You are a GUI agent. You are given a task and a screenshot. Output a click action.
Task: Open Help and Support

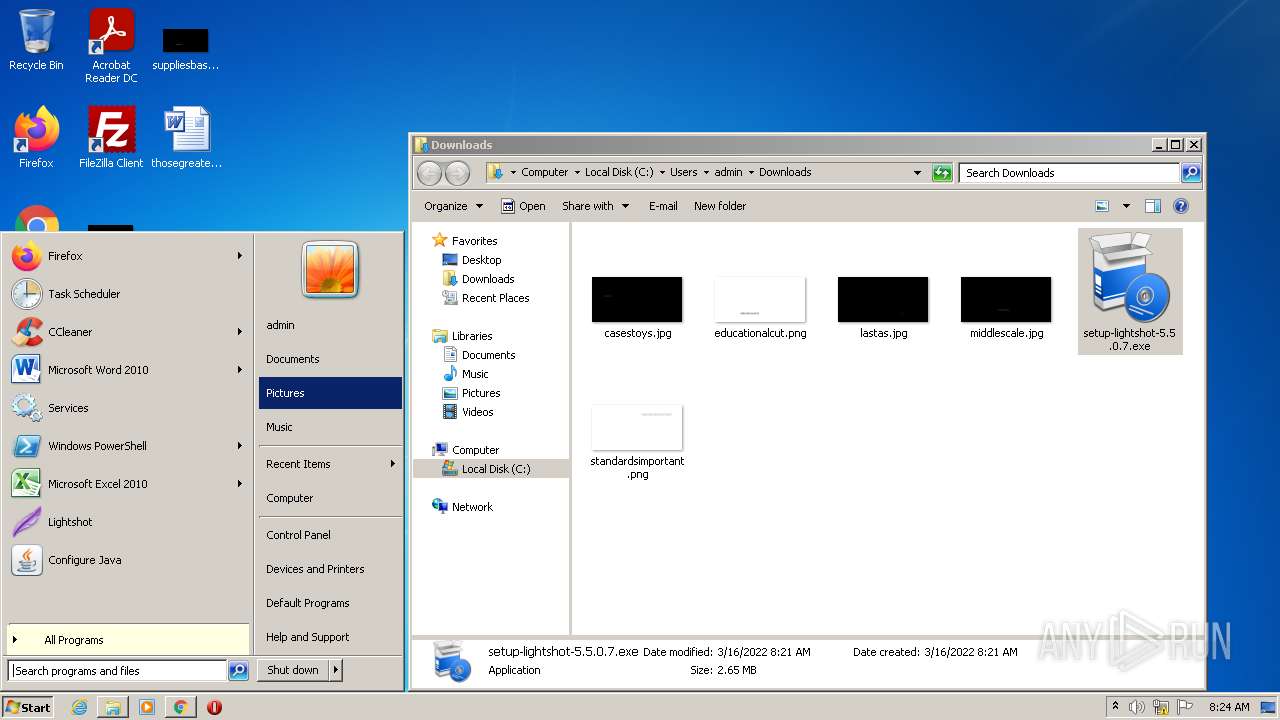tap(330, 637)
